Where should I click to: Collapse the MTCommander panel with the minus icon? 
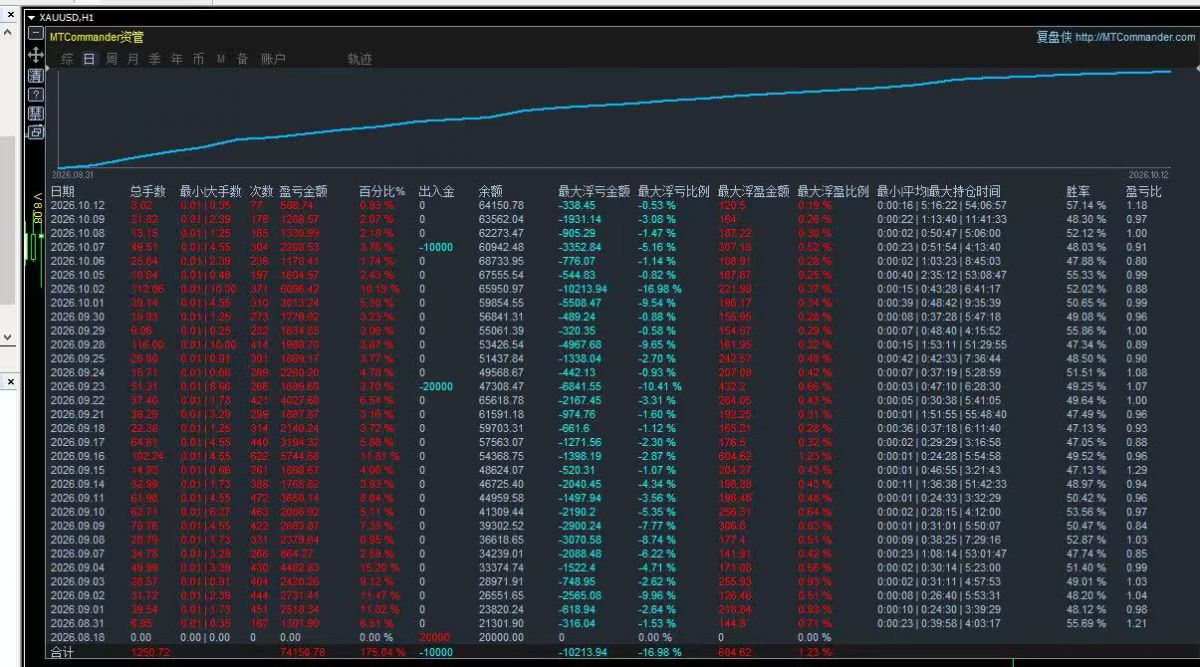[36, 34]
